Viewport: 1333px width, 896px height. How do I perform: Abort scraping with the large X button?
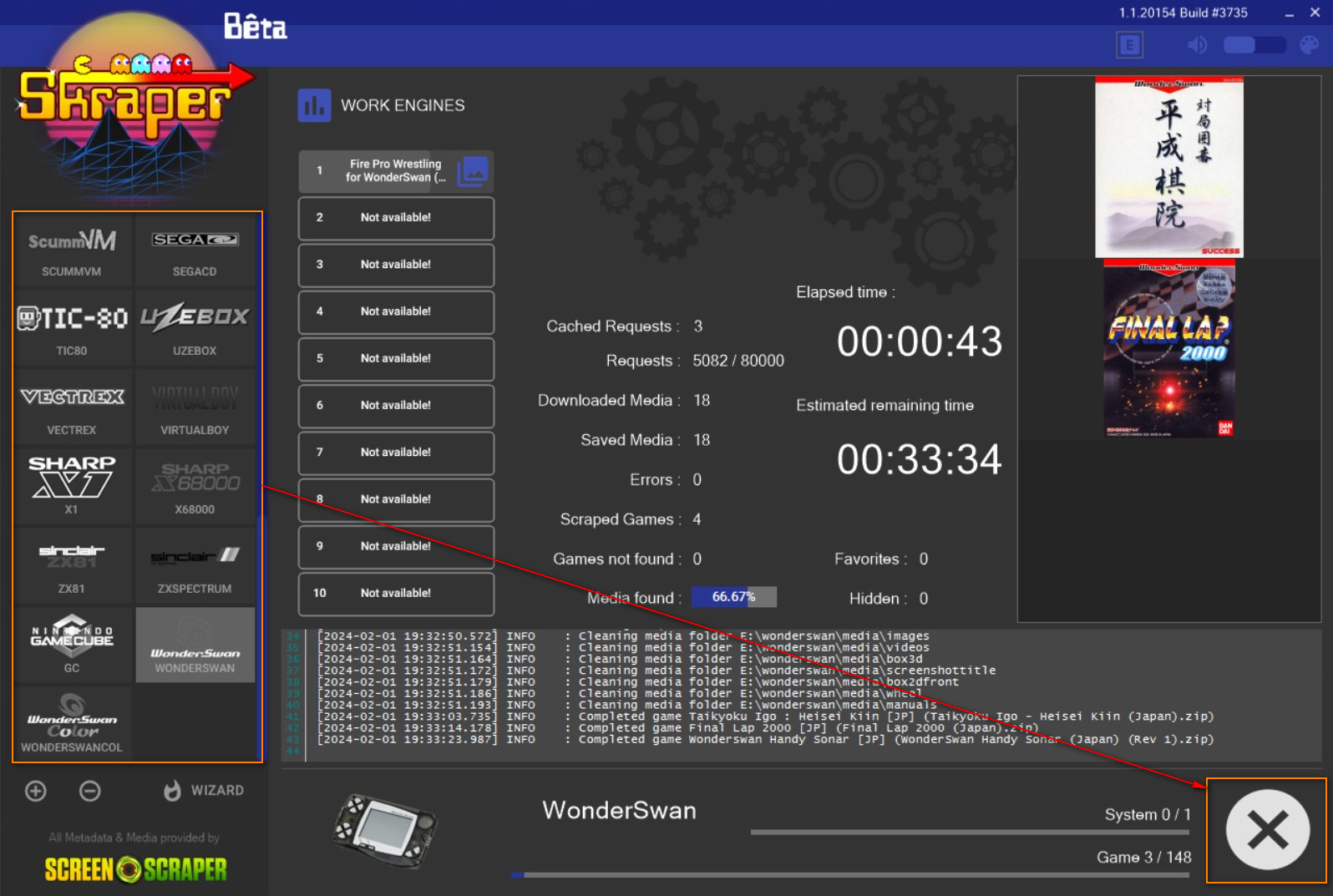click(x=1267, y=830)
